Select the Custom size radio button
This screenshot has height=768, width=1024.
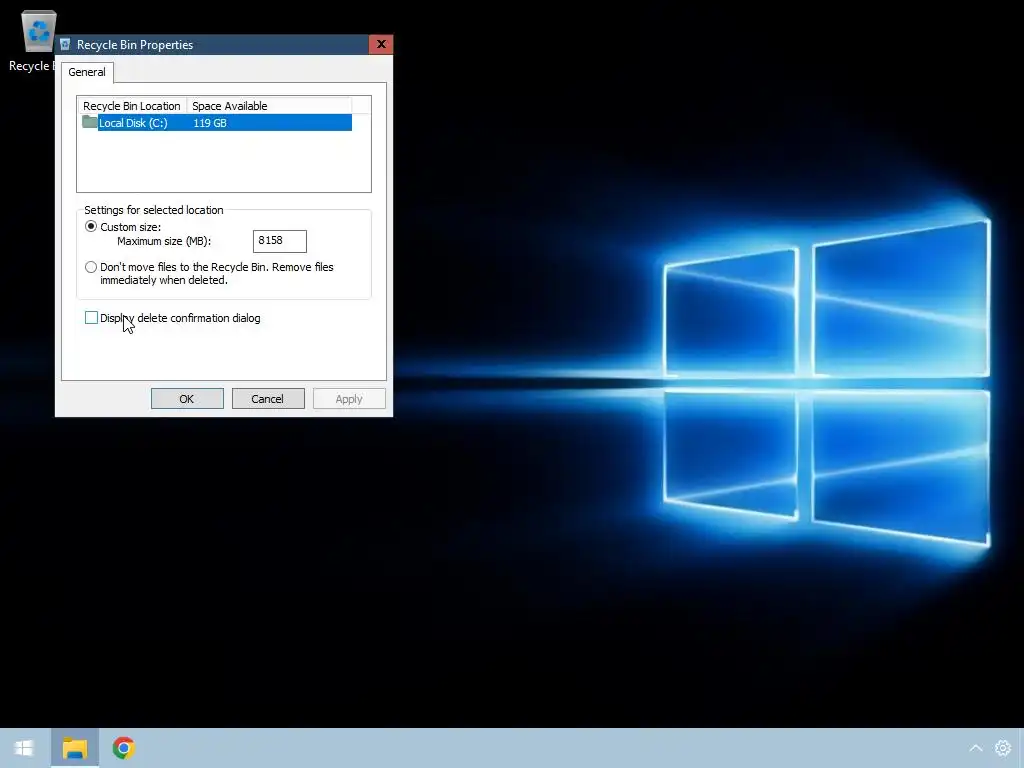click(91, 227)
